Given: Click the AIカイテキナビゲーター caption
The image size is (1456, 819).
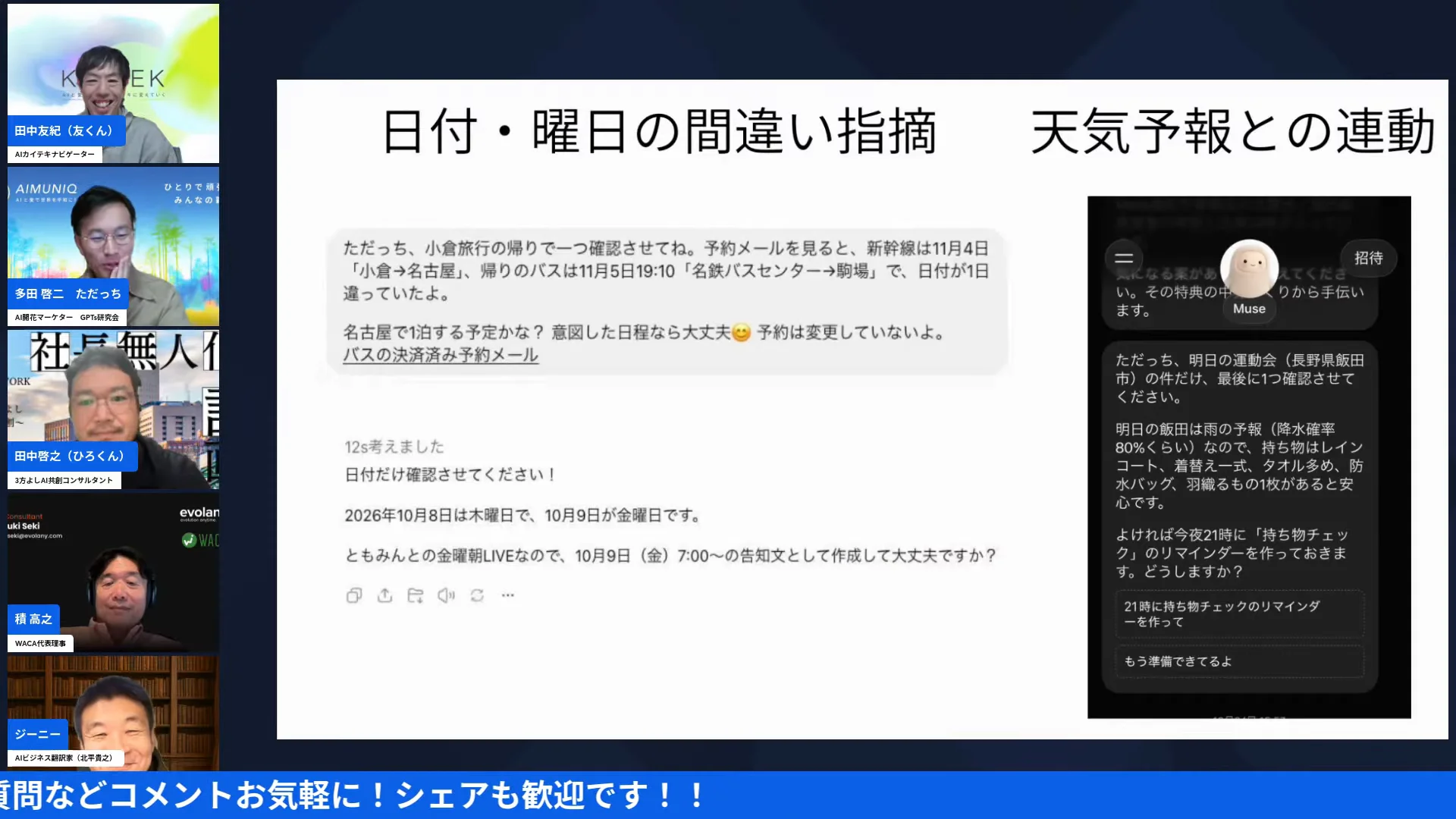Looking at the screenshot, I should [55, 154].
